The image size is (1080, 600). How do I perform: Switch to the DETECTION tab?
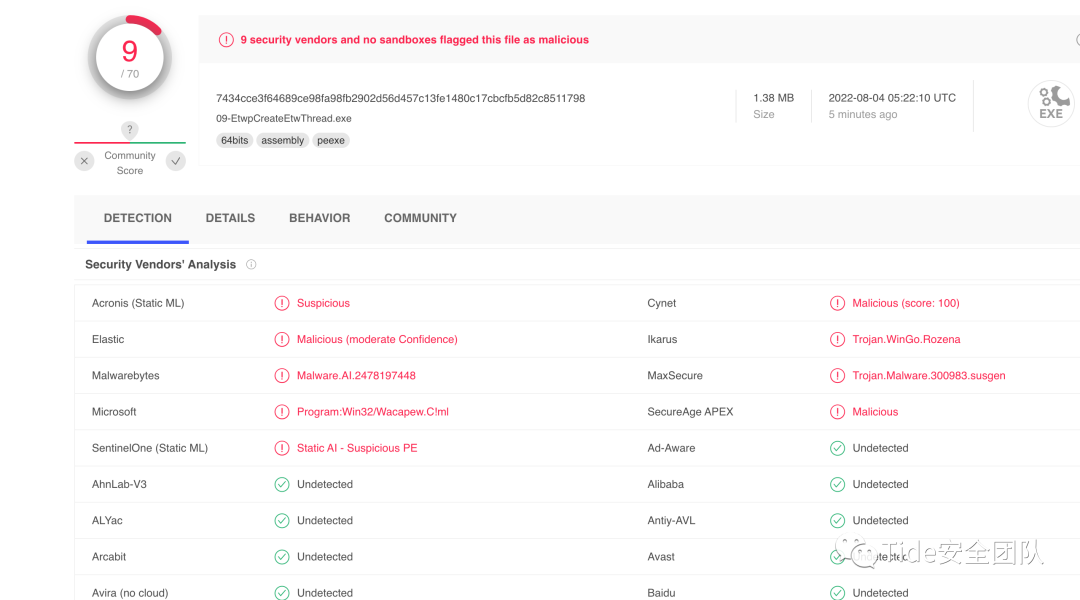coord(138,218)
